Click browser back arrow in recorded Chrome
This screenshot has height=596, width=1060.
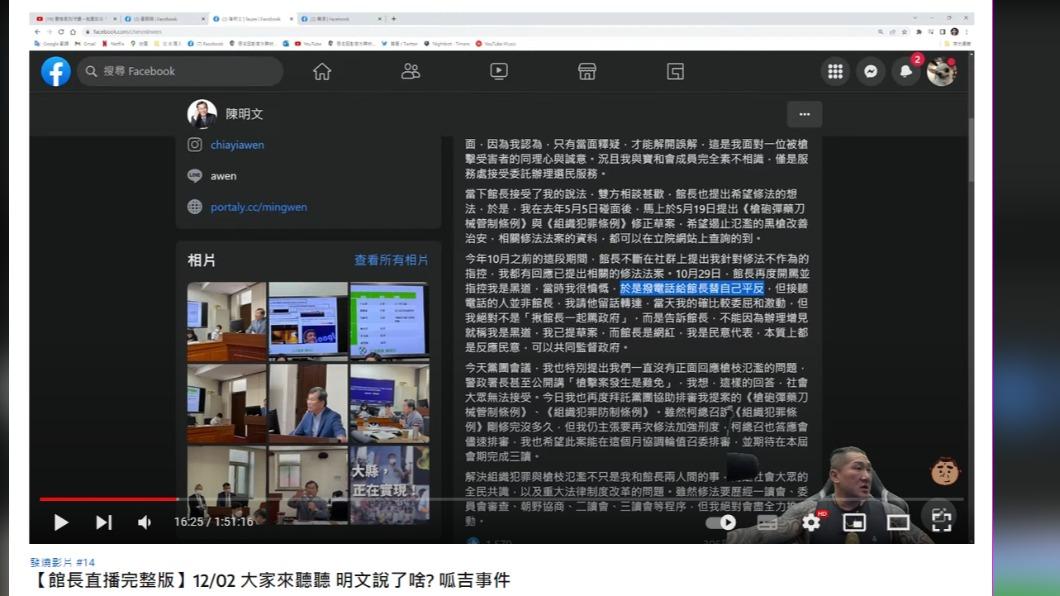37,32
